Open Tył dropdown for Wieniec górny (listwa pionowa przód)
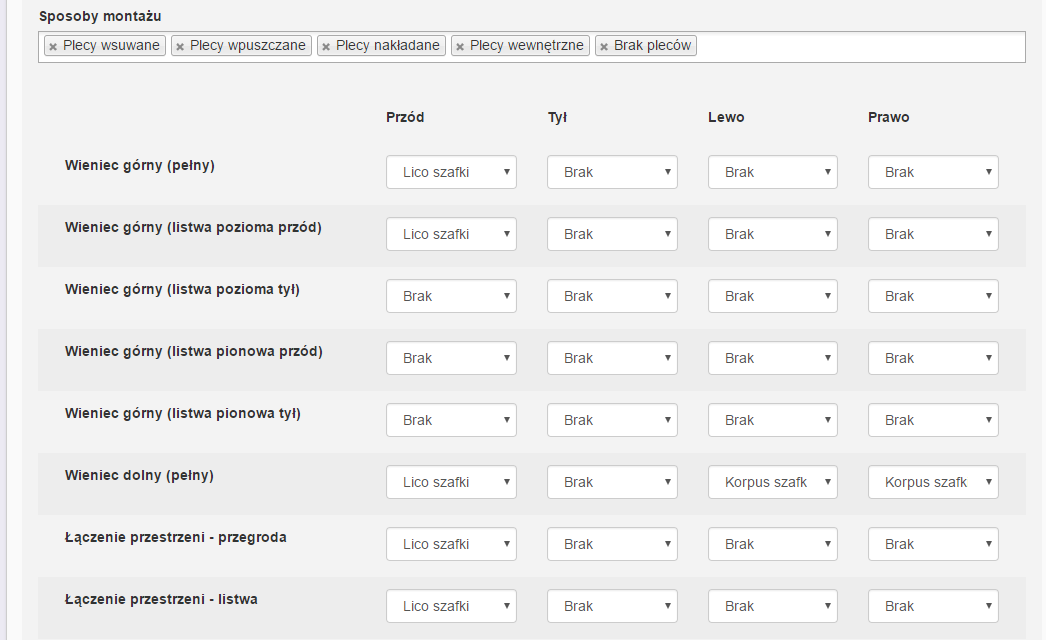The width and height of the screenshot is (1046, 640). point(612,358)
